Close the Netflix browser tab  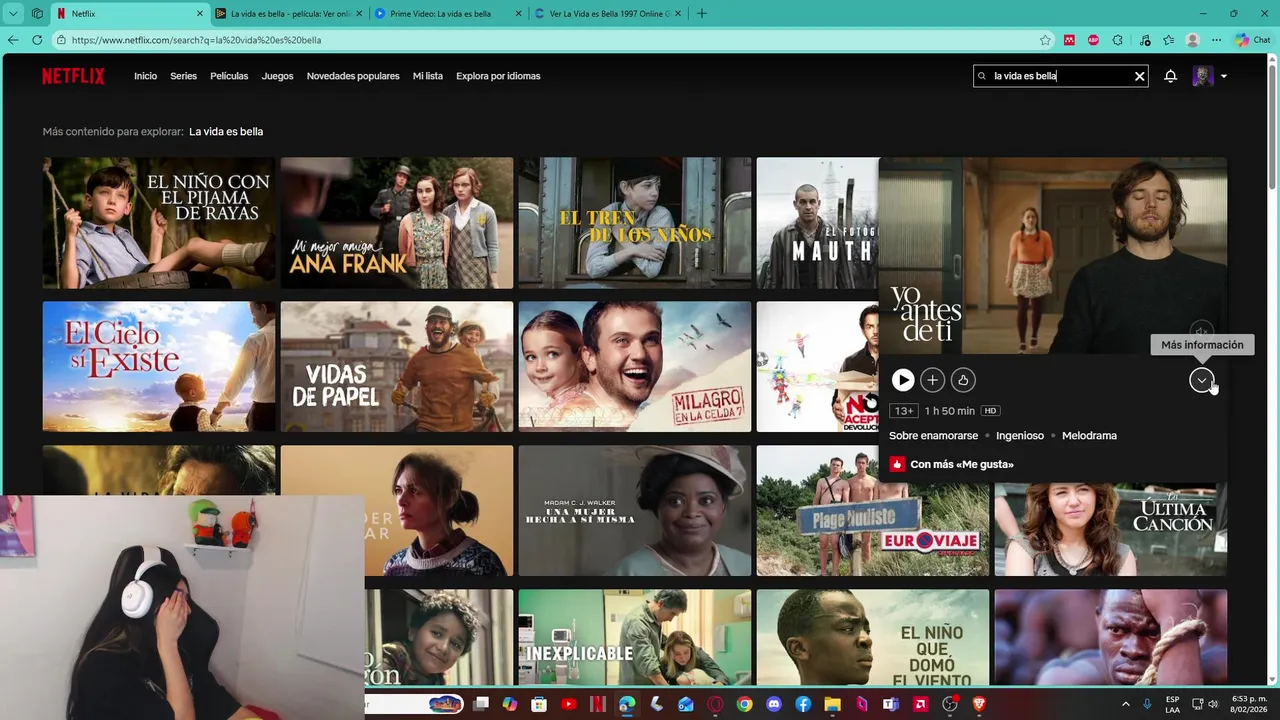[199, 14]
